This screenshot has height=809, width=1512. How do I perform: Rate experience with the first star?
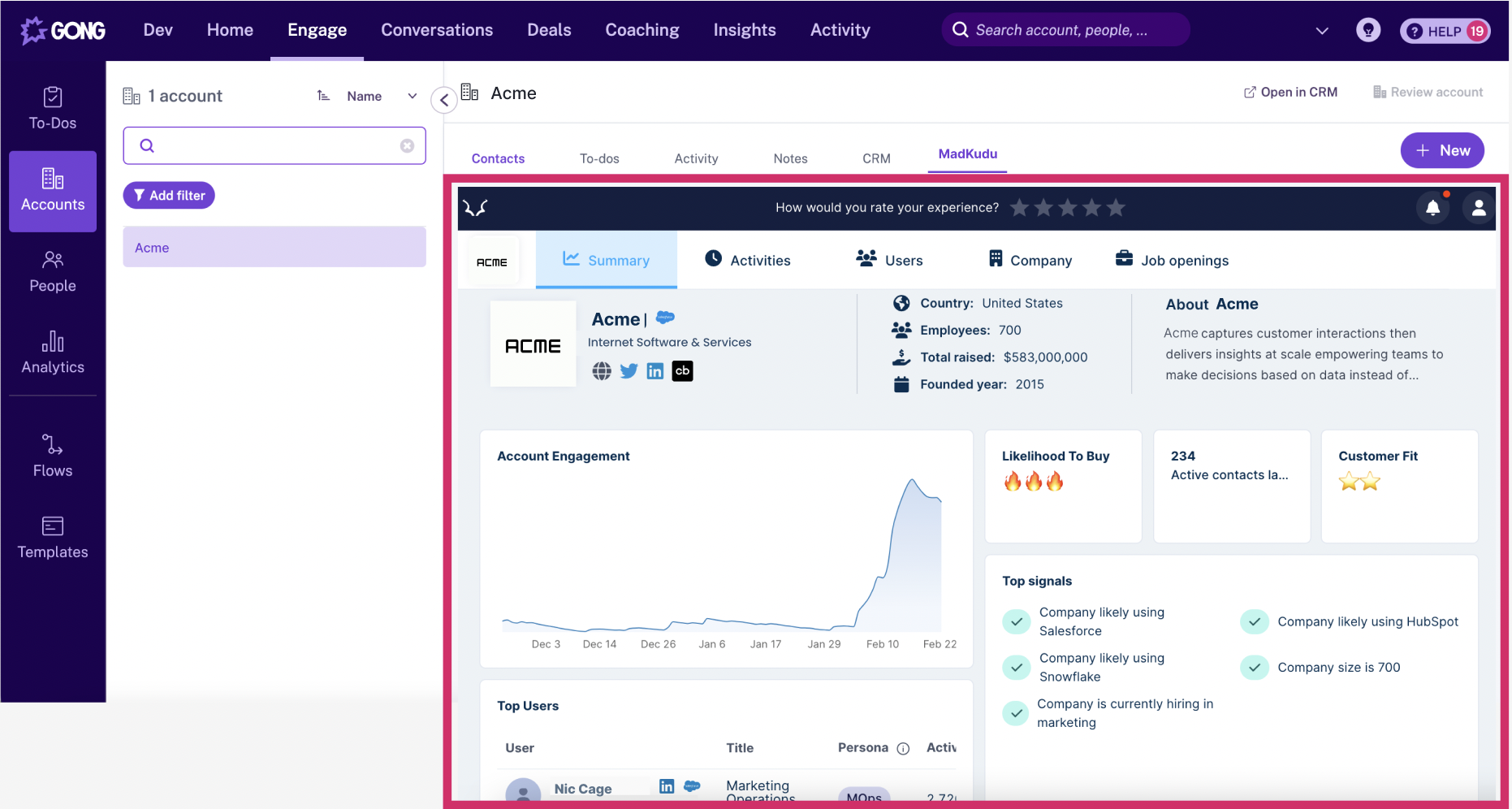point(1019,208)
